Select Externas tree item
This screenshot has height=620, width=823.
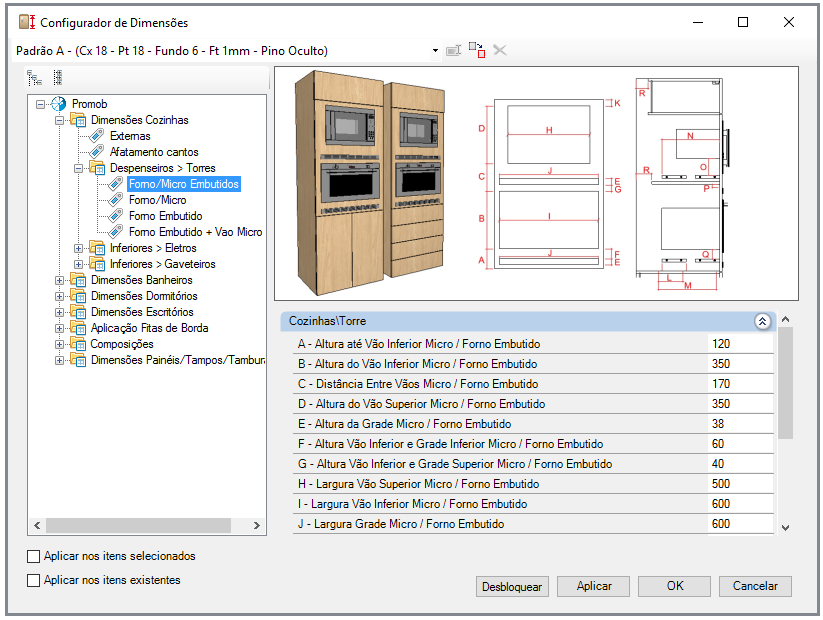point(130,136)
